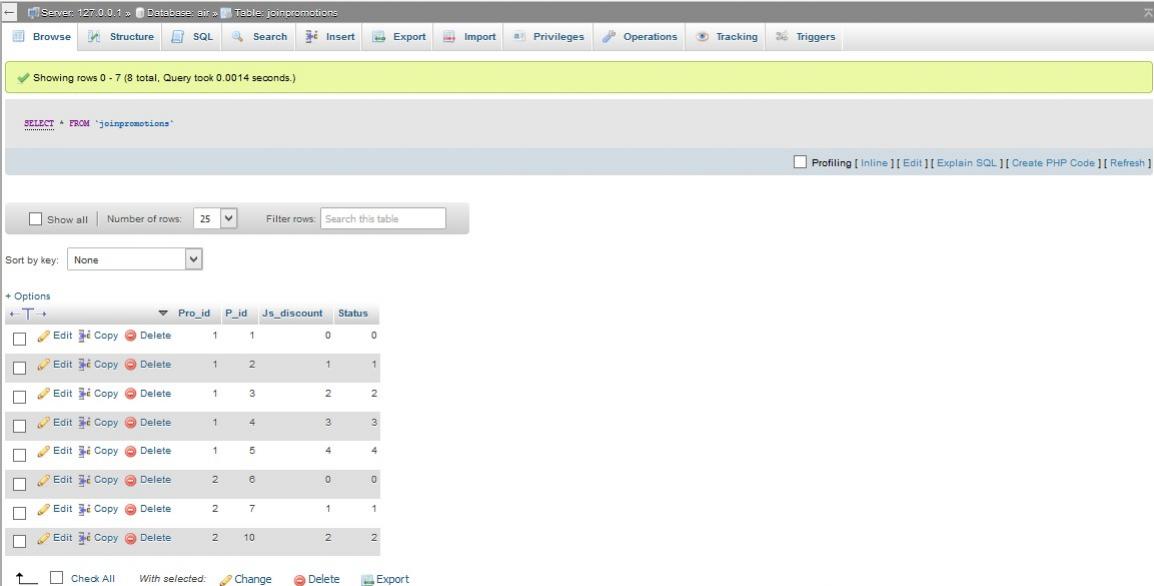Click the Triggers tab icon
This screenshot has height=586, width=1154.
pyautogui.click(x=782, y=36)
